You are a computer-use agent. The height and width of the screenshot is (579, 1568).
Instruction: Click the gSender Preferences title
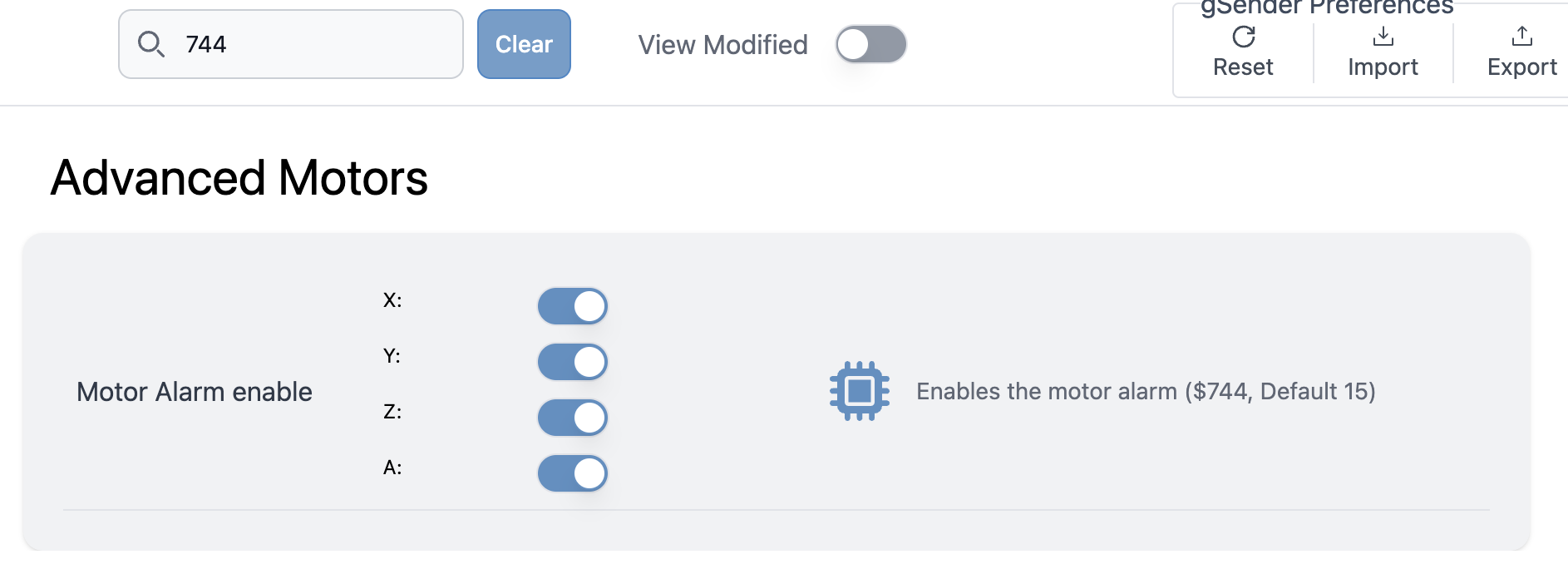1327,7
